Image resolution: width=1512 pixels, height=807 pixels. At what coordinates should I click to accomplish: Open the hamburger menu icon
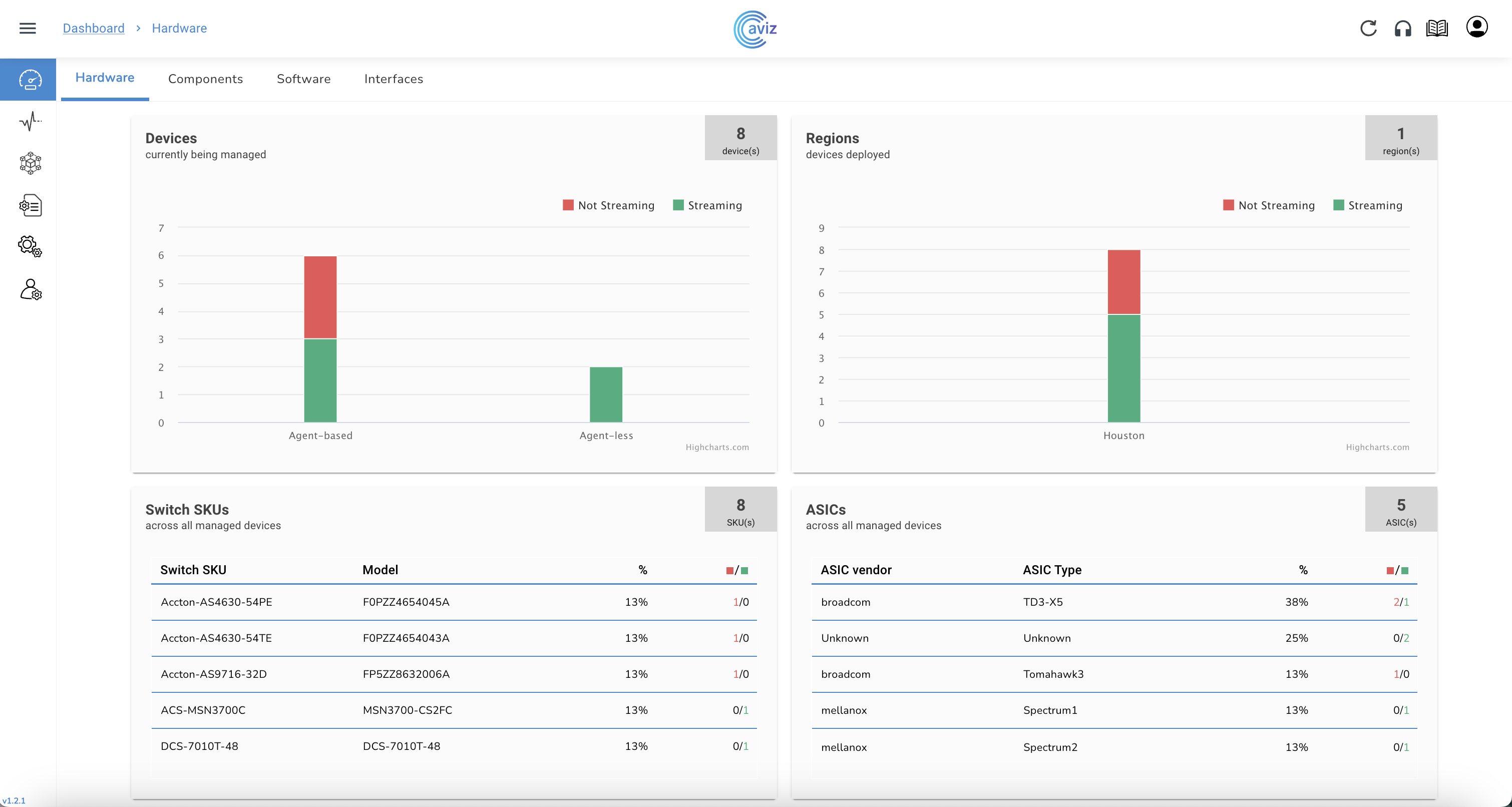[x=28, y=28]
